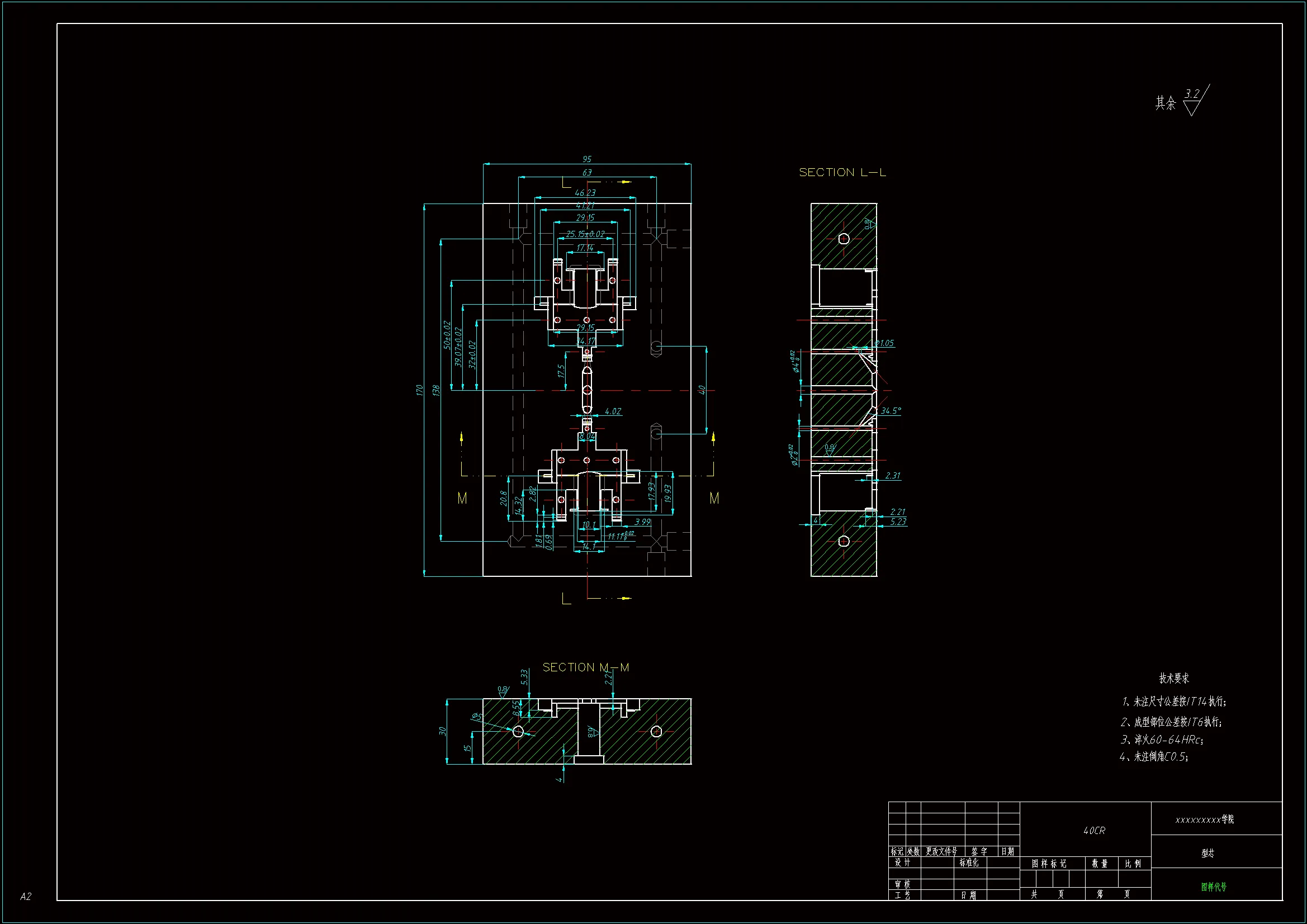Select the ø1.05 diameter callout
This screenshot has width=1307, height=924.
[x=884, y=343]
